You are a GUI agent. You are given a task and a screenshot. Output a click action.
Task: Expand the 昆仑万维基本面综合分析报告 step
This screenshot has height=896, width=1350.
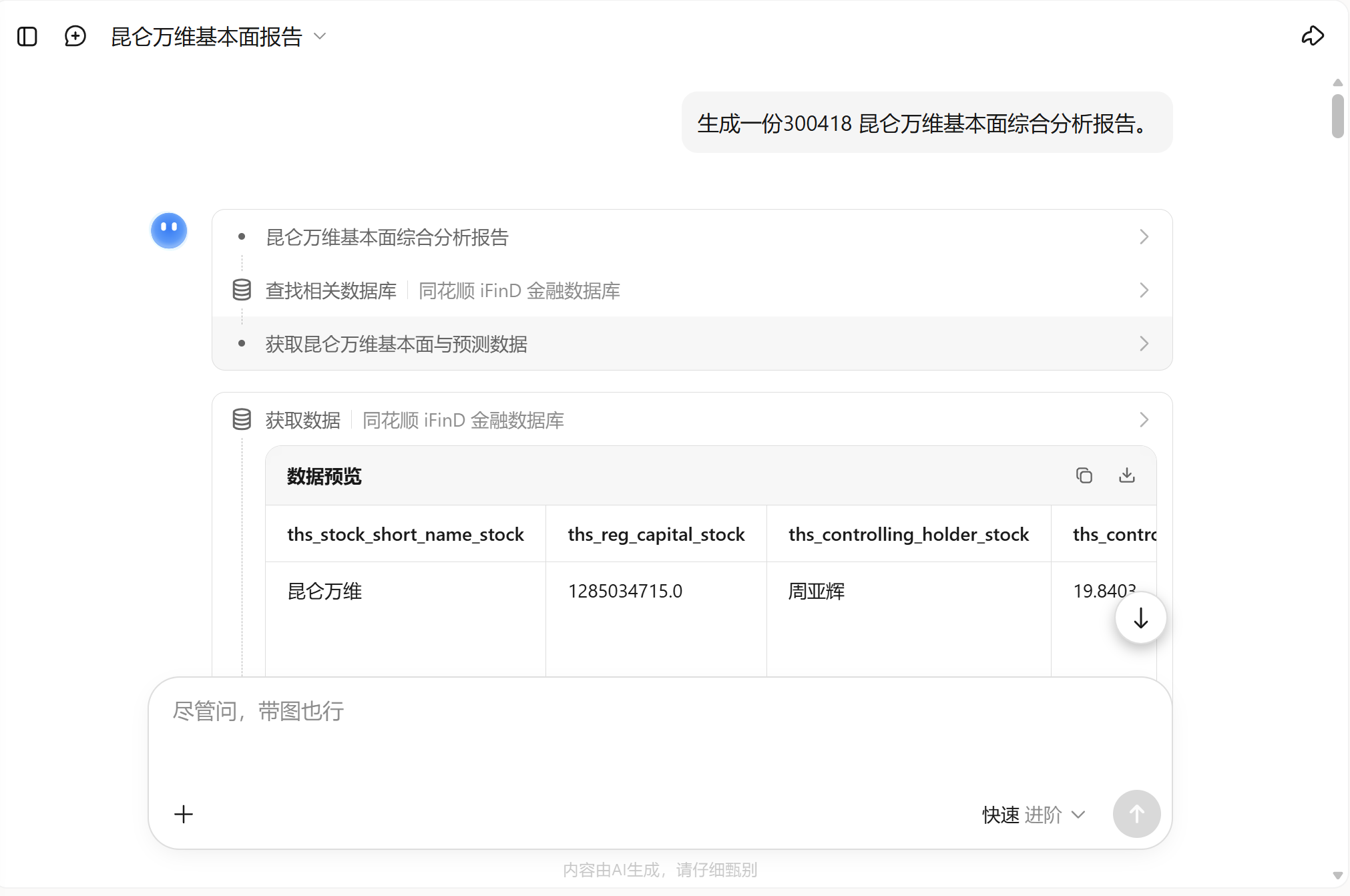click(x=692, y=237)
